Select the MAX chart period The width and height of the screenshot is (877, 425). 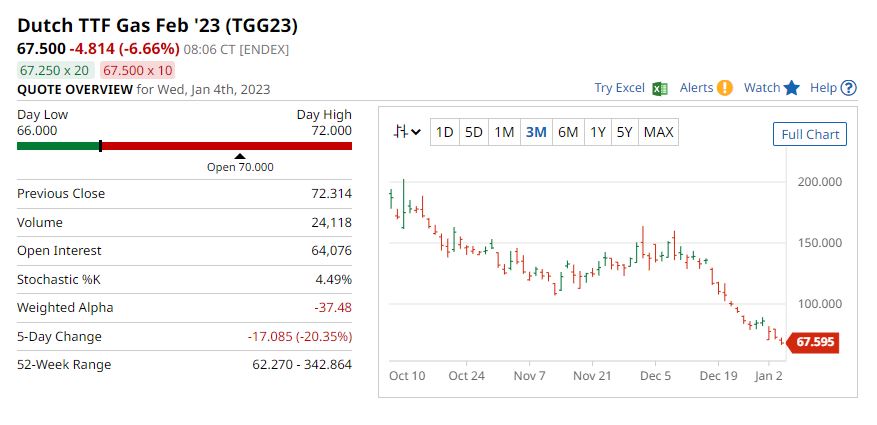pyautogui.click(x=658, y=133)
